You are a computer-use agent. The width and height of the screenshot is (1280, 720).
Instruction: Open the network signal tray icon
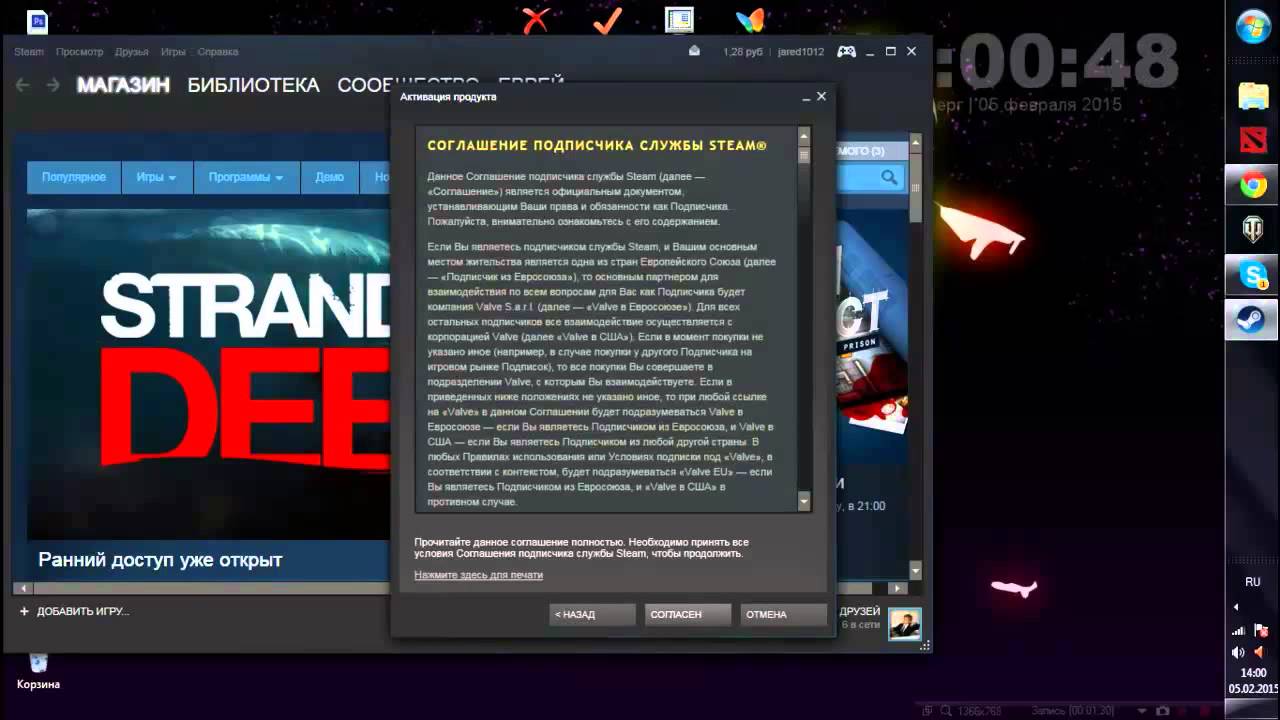(x=1239, y=630)
